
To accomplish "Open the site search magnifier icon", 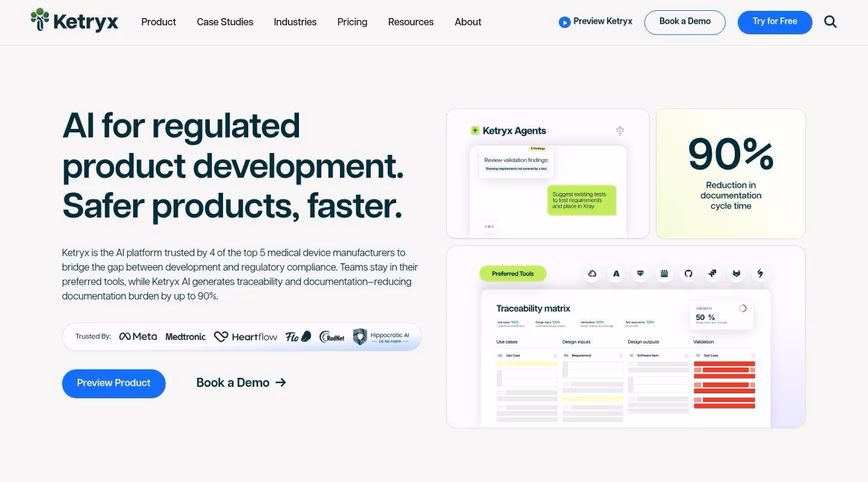I will (830, 22).
